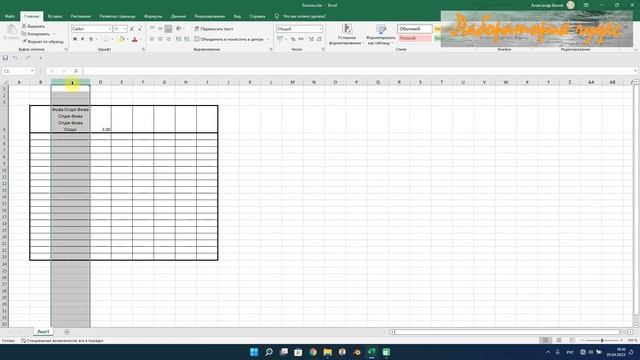Activate Format Painter (Формат по образцу)
Screen dimensions: 640x360
coord(43,42)
